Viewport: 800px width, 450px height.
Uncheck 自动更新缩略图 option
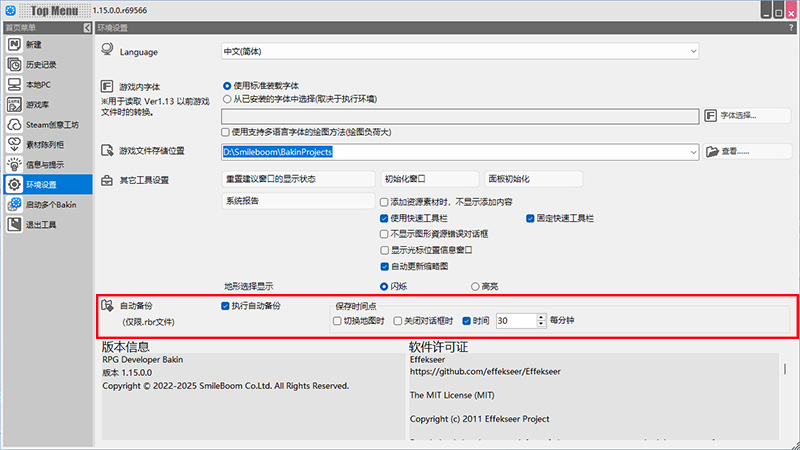click(385, 267)
